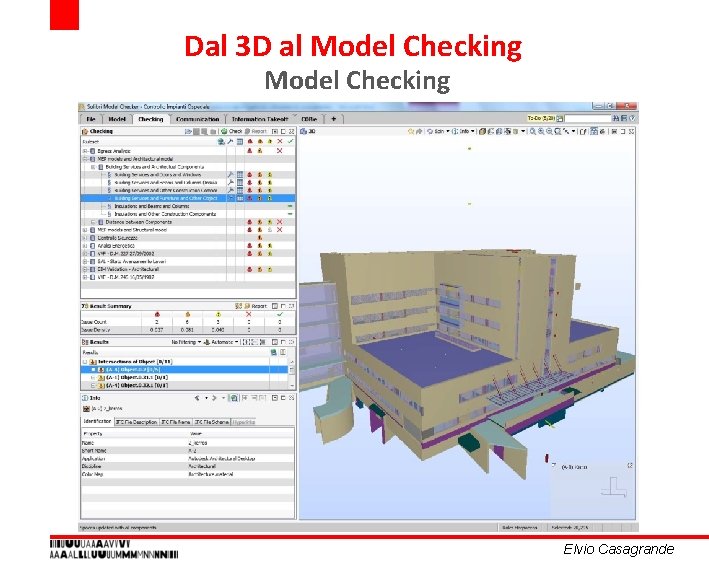Open the To-Do list button
709x567 pixels.
tap(544, 118)
